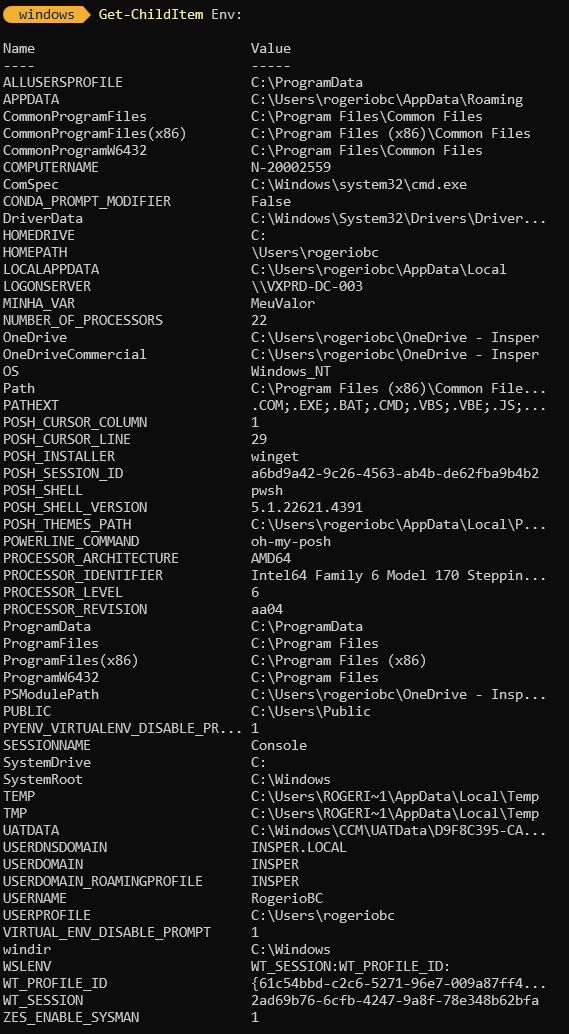Click the MeuValor value text

[283, 303]
